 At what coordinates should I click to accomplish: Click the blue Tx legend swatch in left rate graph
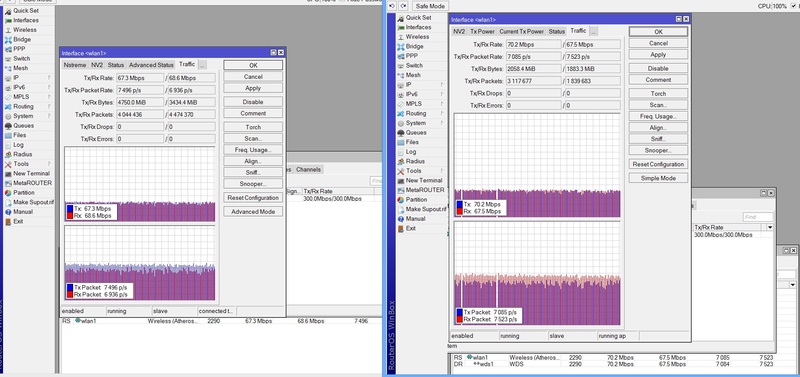(70, 208)
